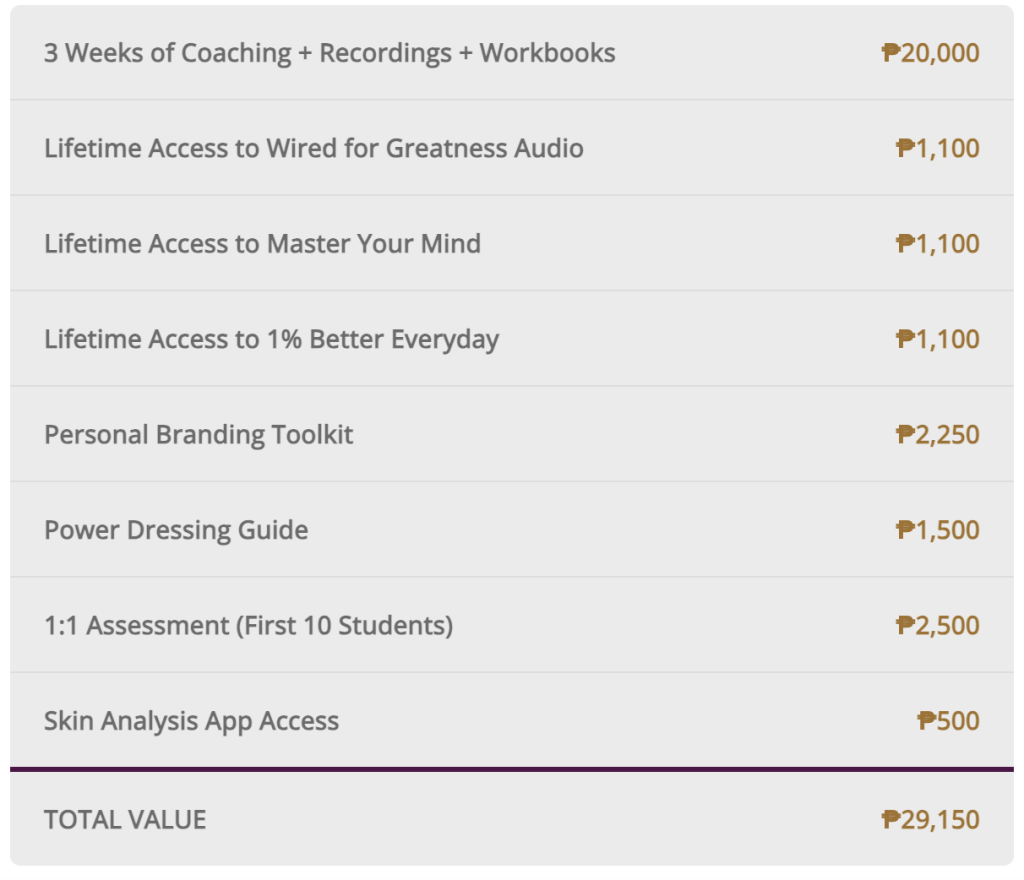The height and width of the screenshot is (880, 1024).
Task: Click the ₱20,000 price value
Action: coord(930,53)
